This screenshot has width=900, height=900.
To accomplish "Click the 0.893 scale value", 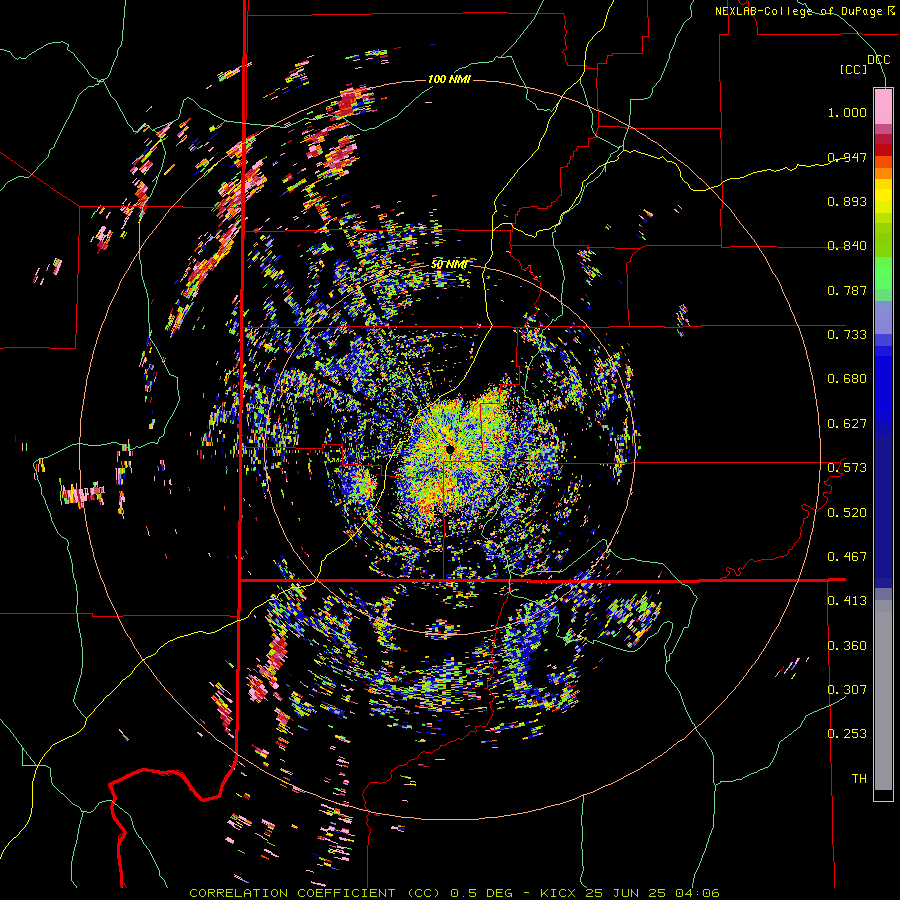I will click(847, 201).
